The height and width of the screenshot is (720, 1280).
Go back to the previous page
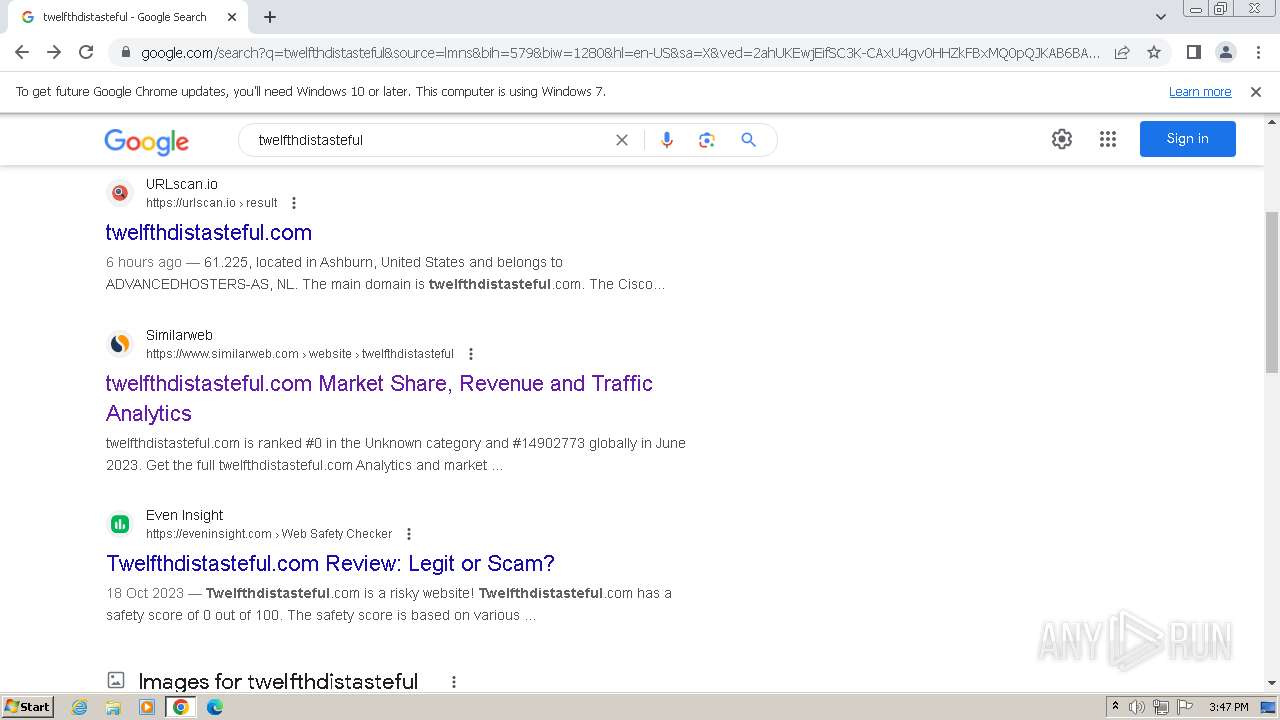pyautogui.click(x=22, y=52)
